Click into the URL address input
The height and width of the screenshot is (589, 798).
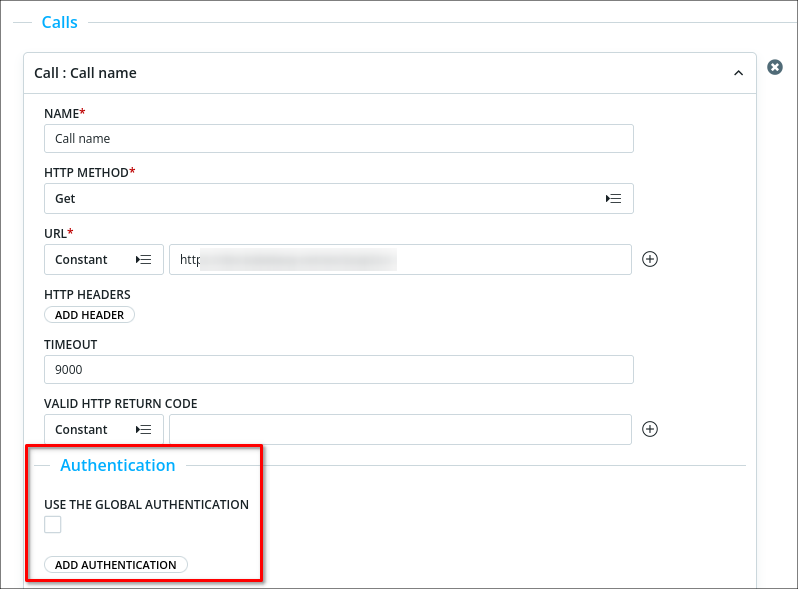click(x=400, y=259)
